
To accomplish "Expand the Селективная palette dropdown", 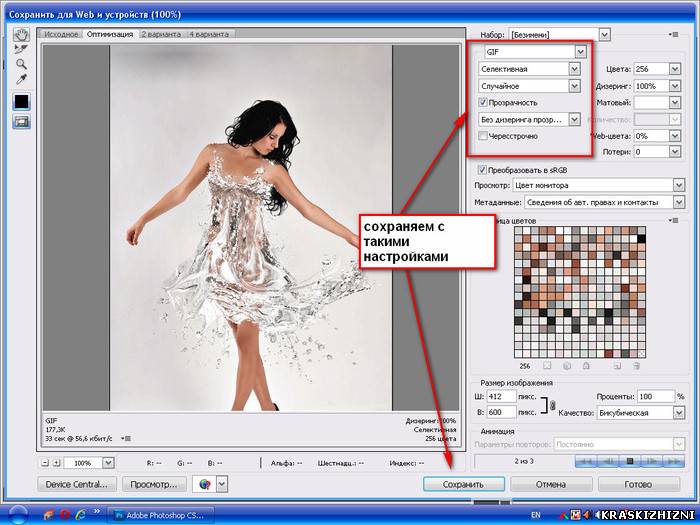I will tap(529, 69).
